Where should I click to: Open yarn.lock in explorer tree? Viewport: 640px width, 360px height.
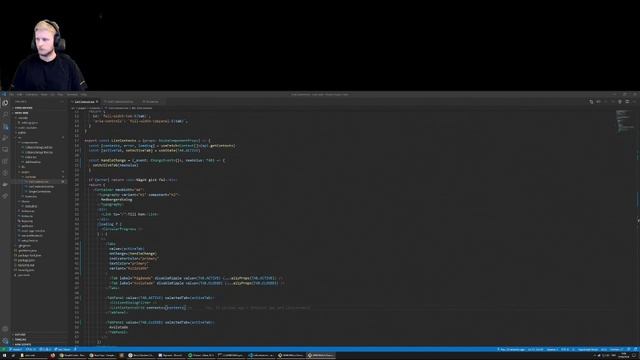(x=24, y=275)
